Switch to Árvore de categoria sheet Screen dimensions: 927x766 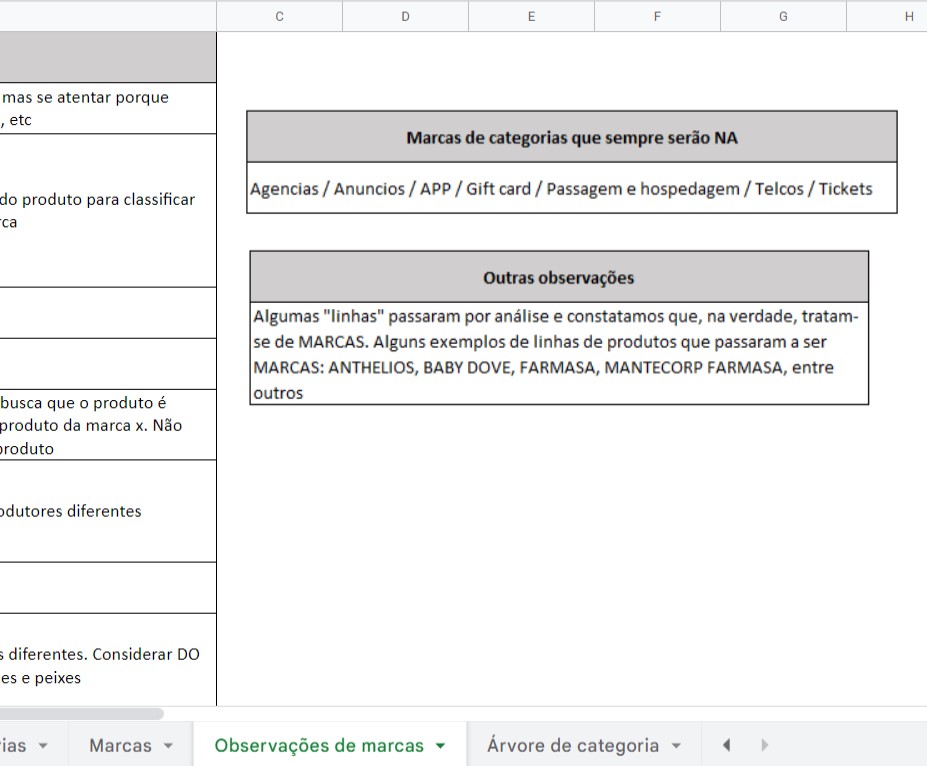coord(572,746)
